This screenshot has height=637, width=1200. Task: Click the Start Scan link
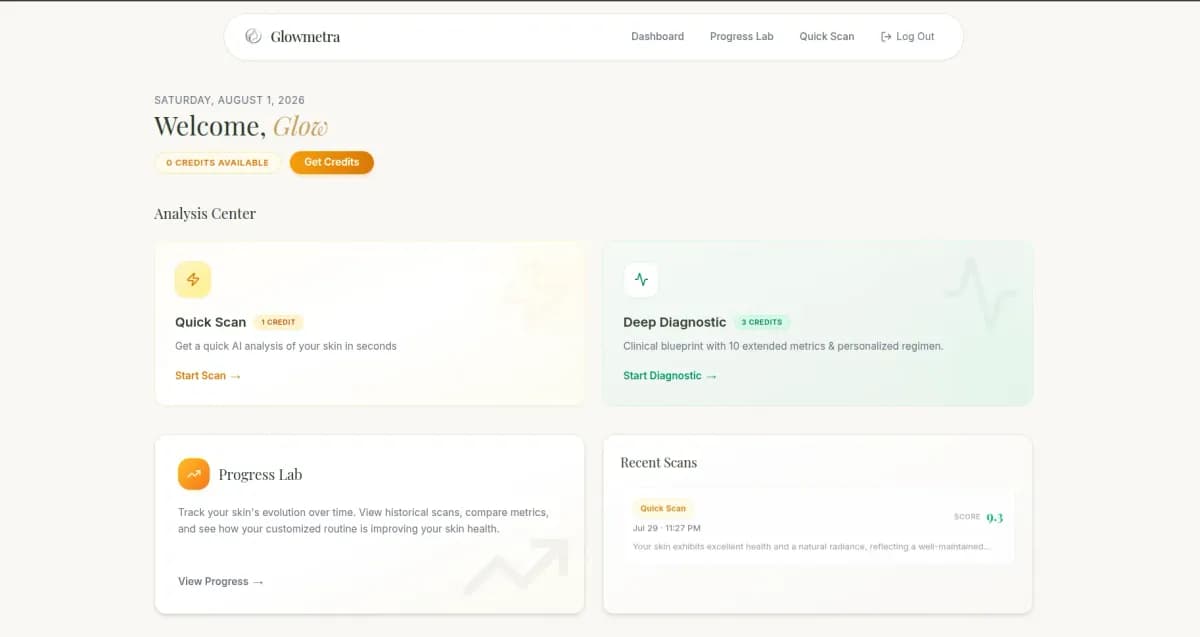click(x=208, y=376)
